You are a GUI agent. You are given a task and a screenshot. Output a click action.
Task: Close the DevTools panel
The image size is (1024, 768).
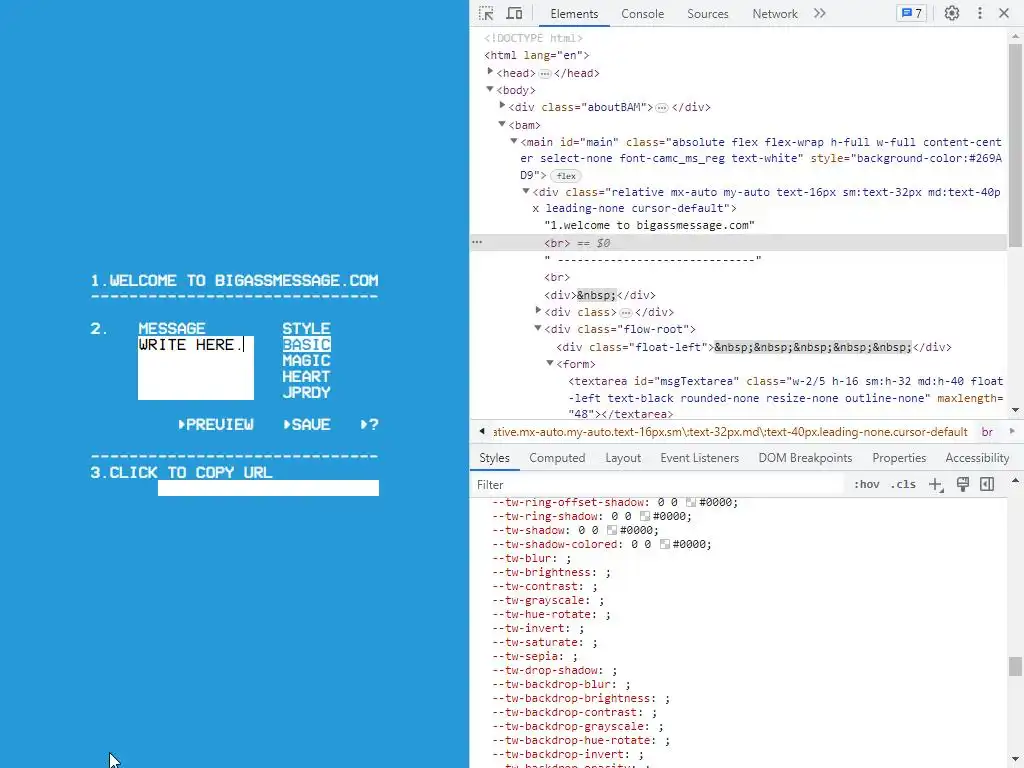[x=1004, y=13]
